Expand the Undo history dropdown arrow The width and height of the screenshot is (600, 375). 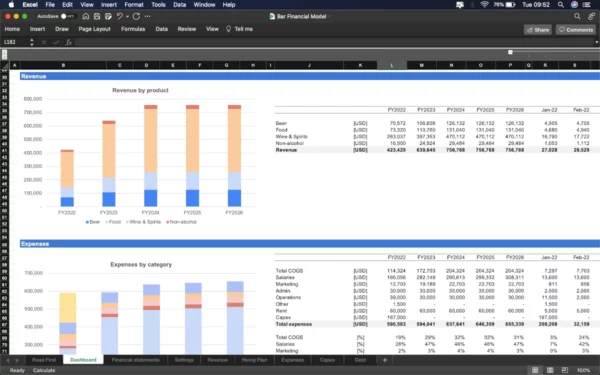pos(127,16)
